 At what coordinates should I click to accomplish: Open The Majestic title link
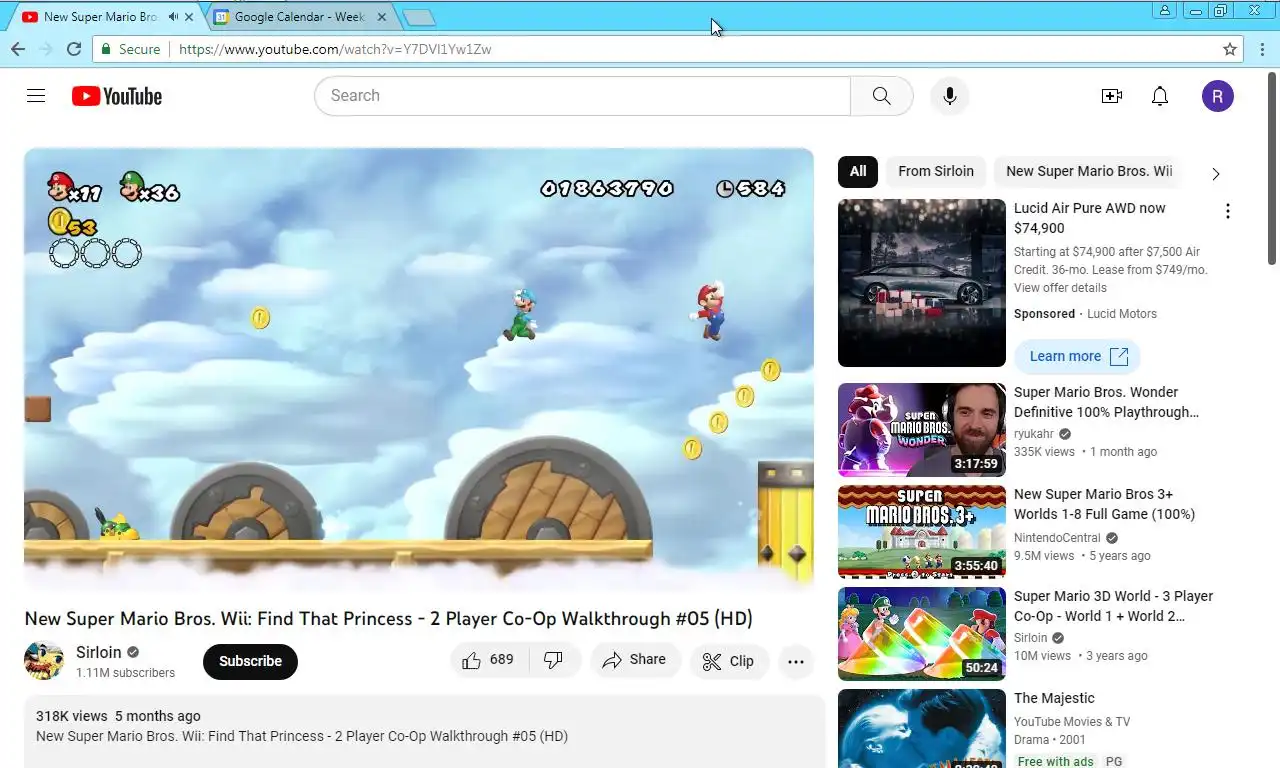tap(1054, 698)
